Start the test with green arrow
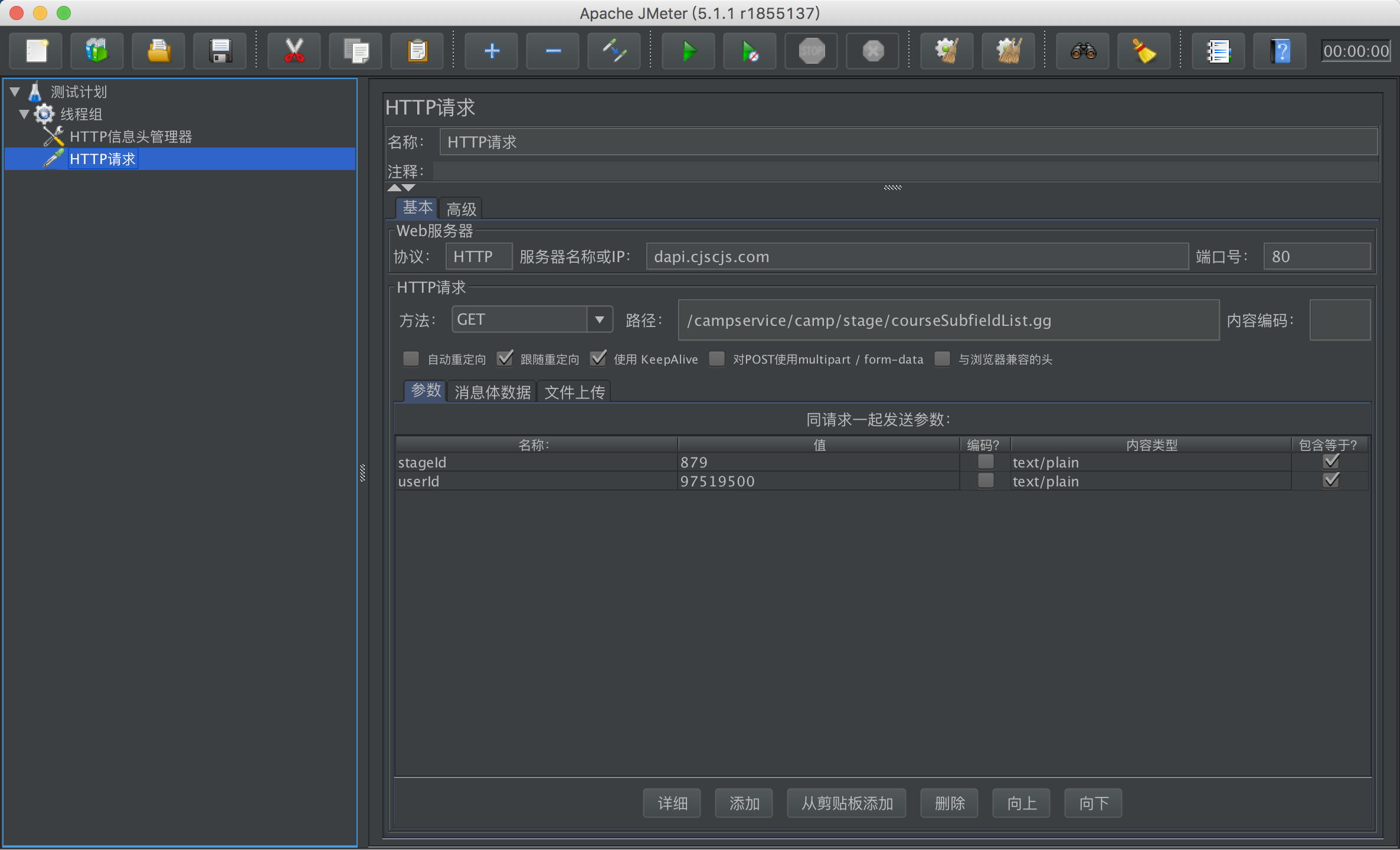This screenshot has height=850, width=1400. pos(689,51)
